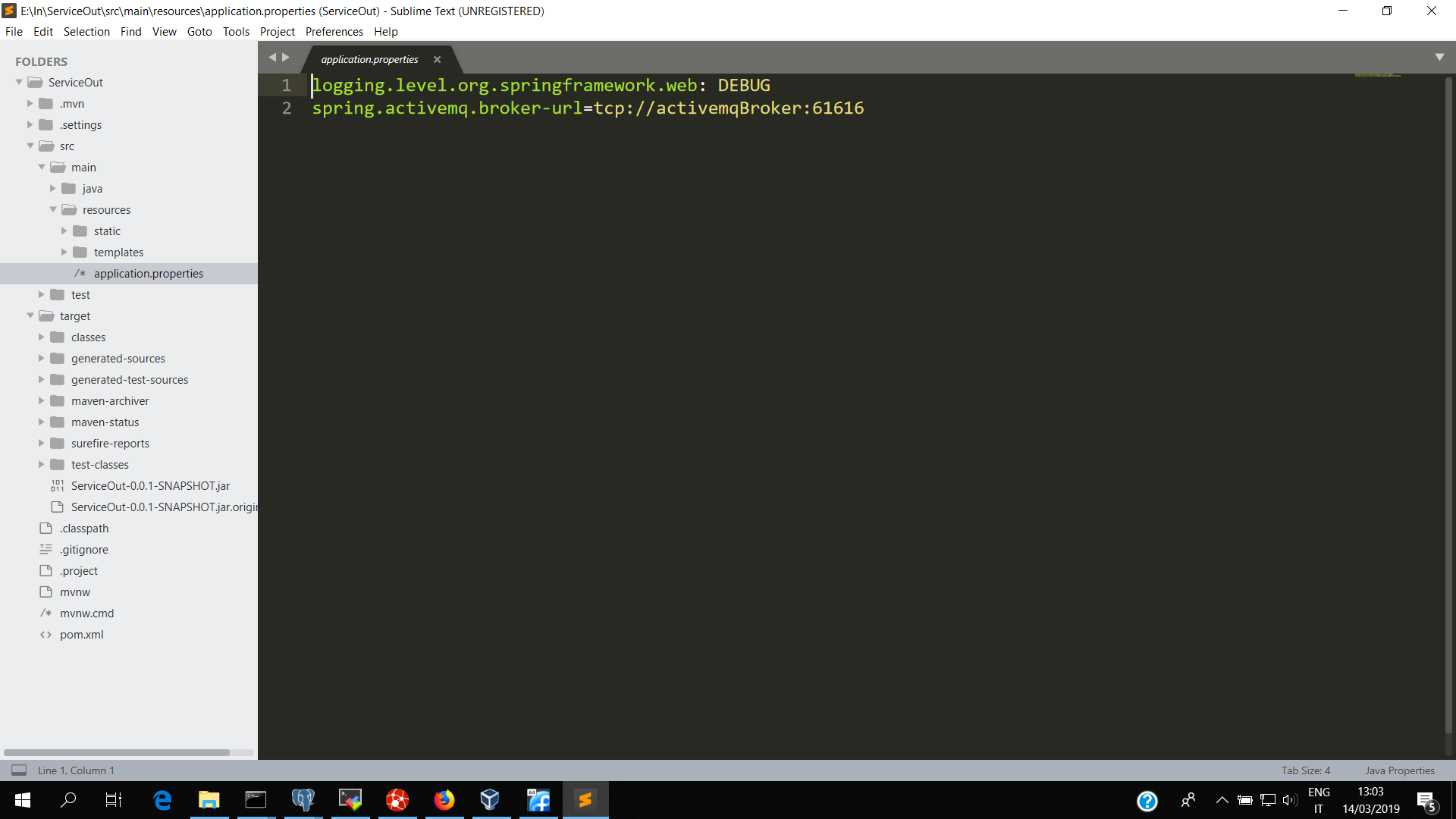Click the sidebar horizontal scrollbar
1456x819 pixels.
tap(117, 752)
